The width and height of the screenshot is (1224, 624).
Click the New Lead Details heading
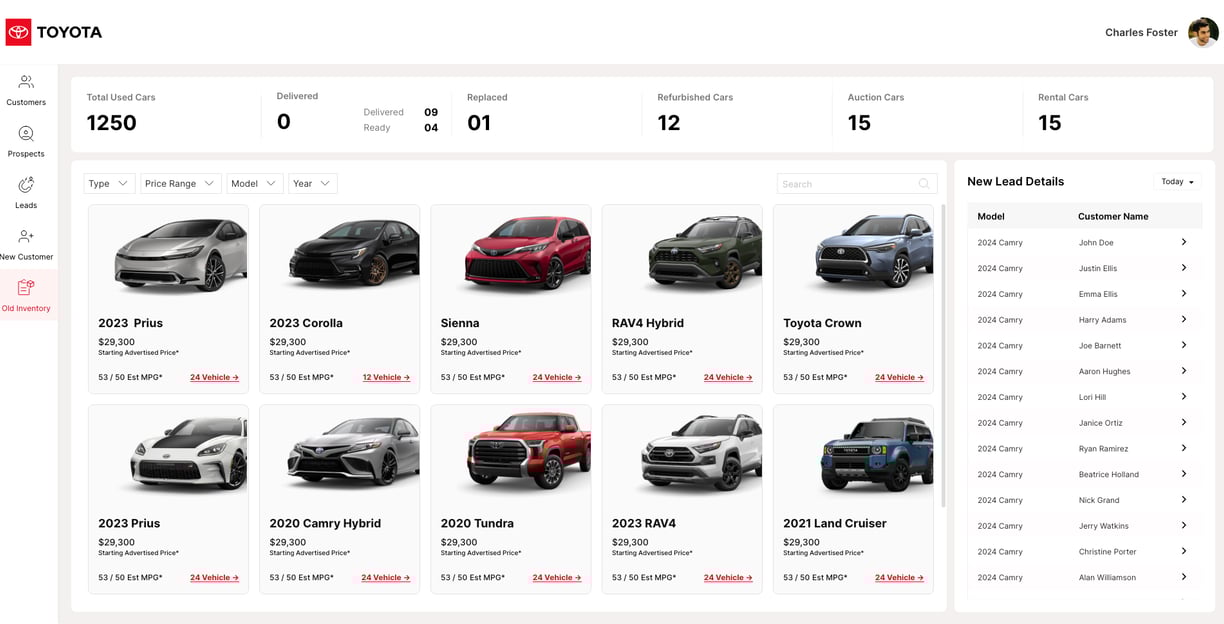coord(1015,182)
